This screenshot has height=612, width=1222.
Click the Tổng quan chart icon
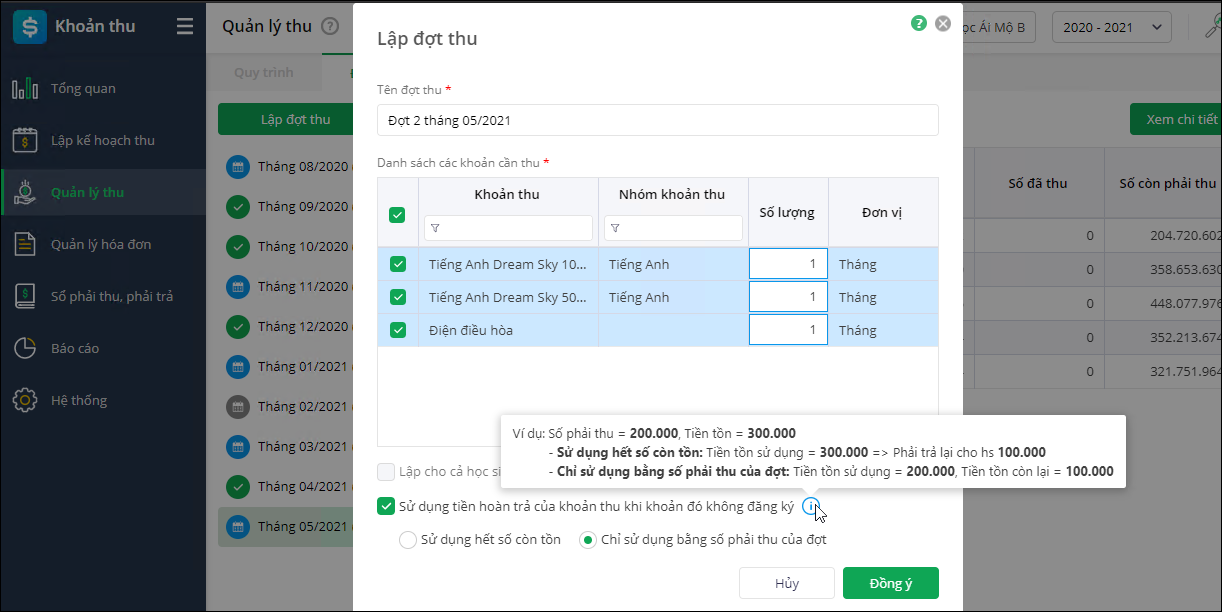tap(25, 89)
